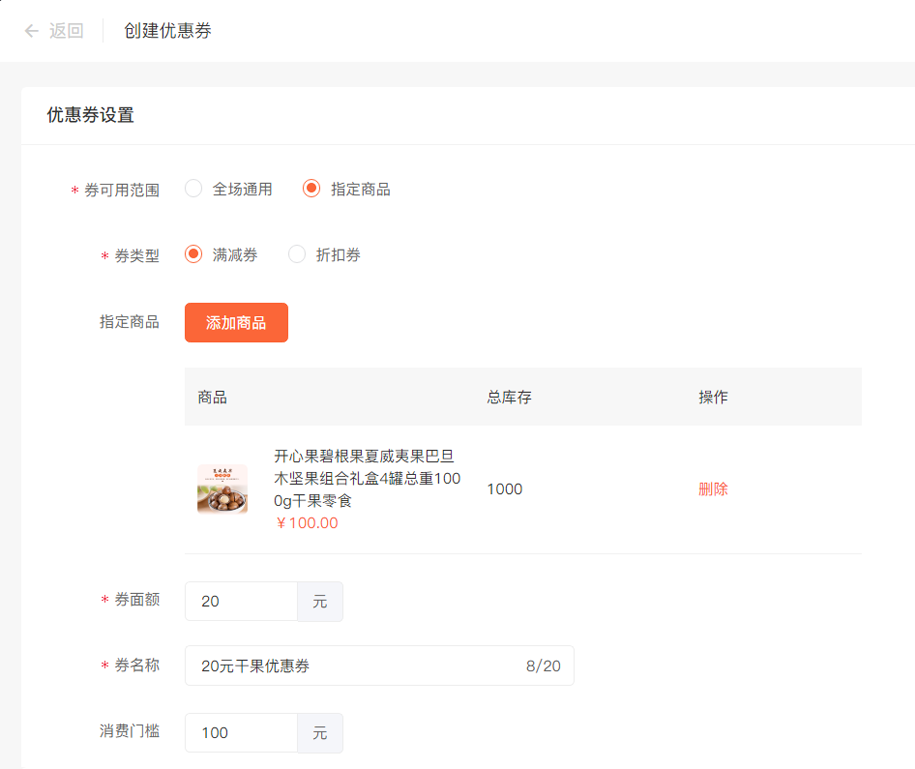Click the back arrow icon

(32, 31)
